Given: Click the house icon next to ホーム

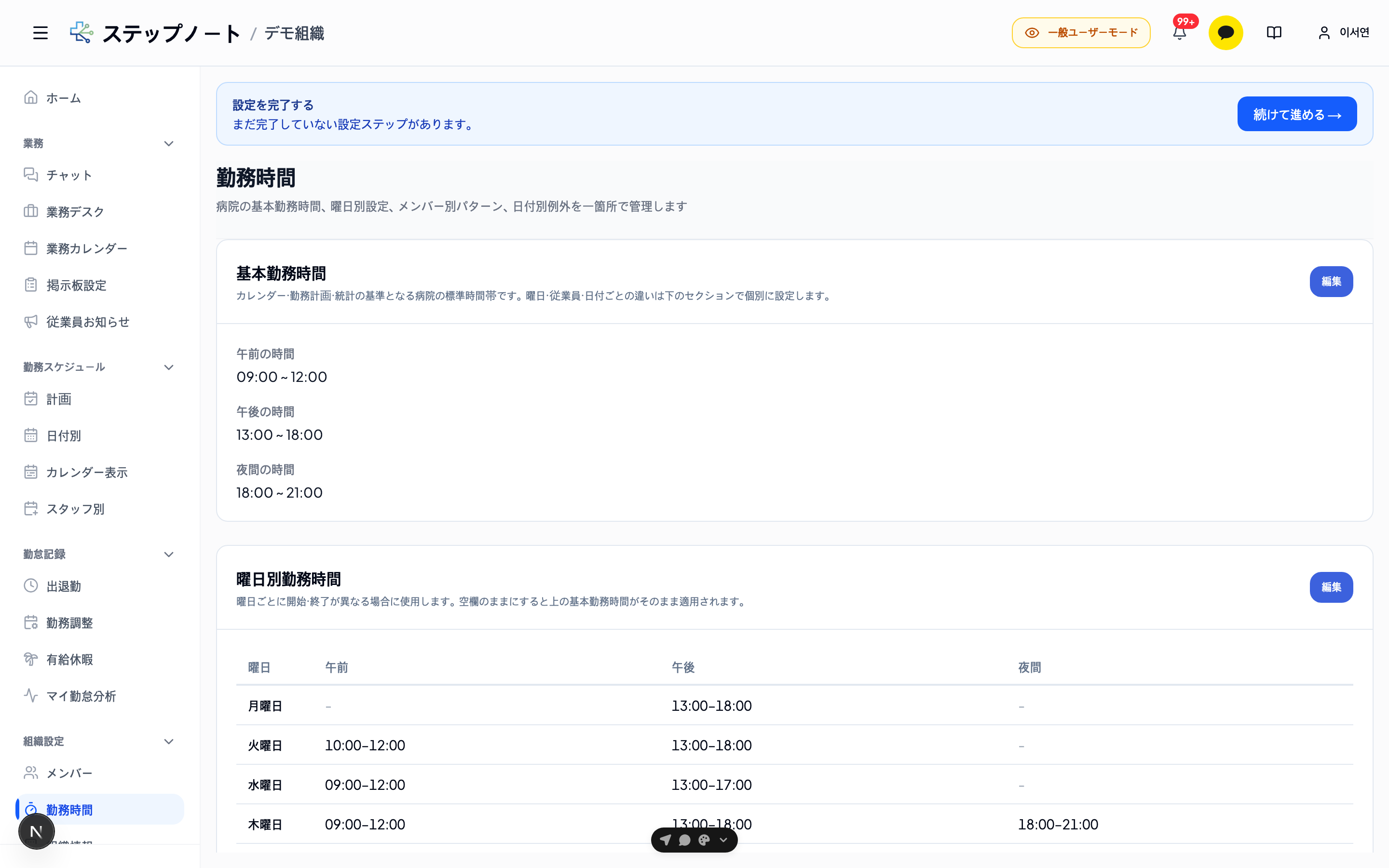Looking at the screenshot, I should pos(31,97).
